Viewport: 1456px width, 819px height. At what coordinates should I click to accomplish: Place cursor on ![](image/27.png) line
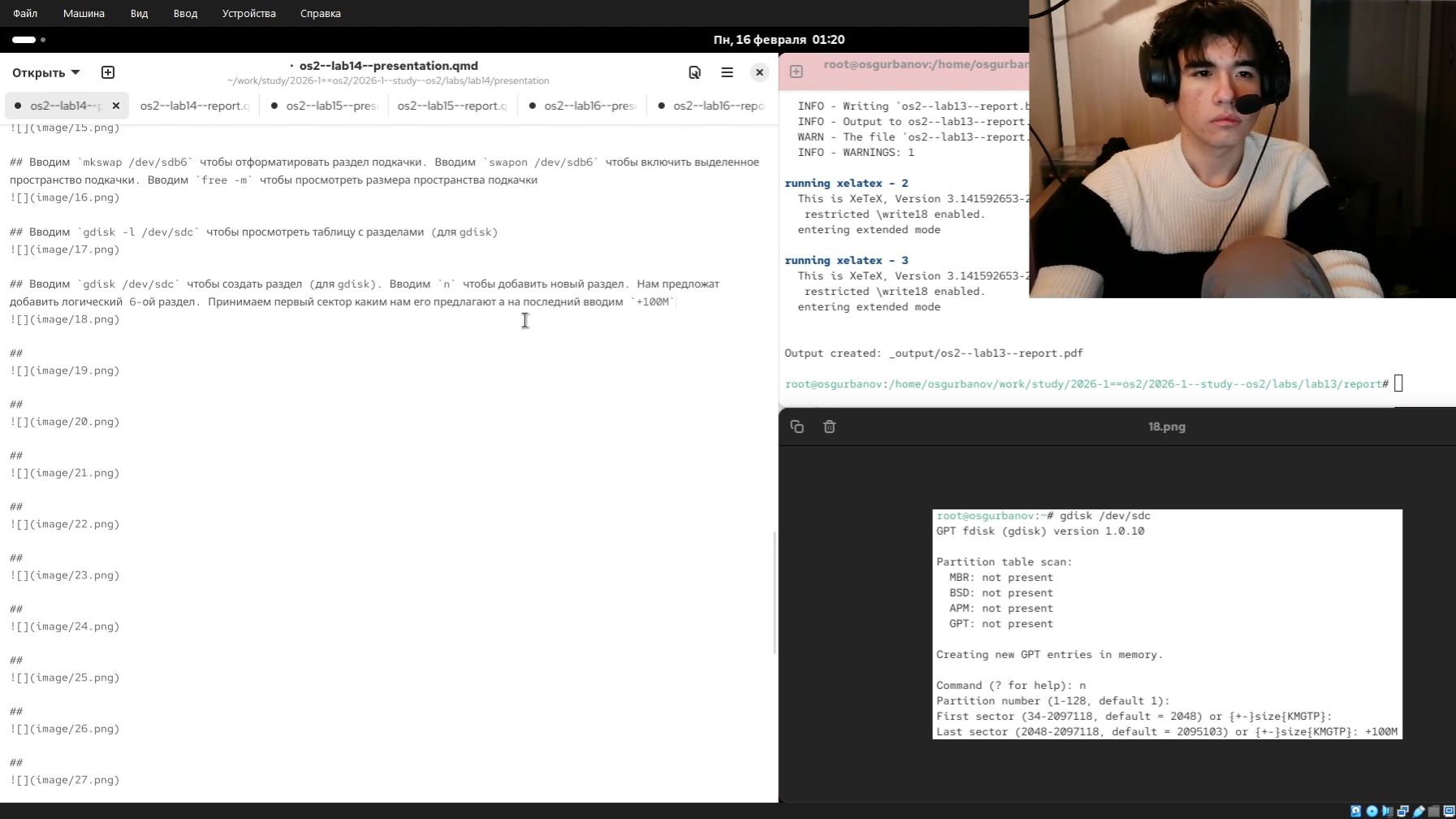tap(65, 780)
